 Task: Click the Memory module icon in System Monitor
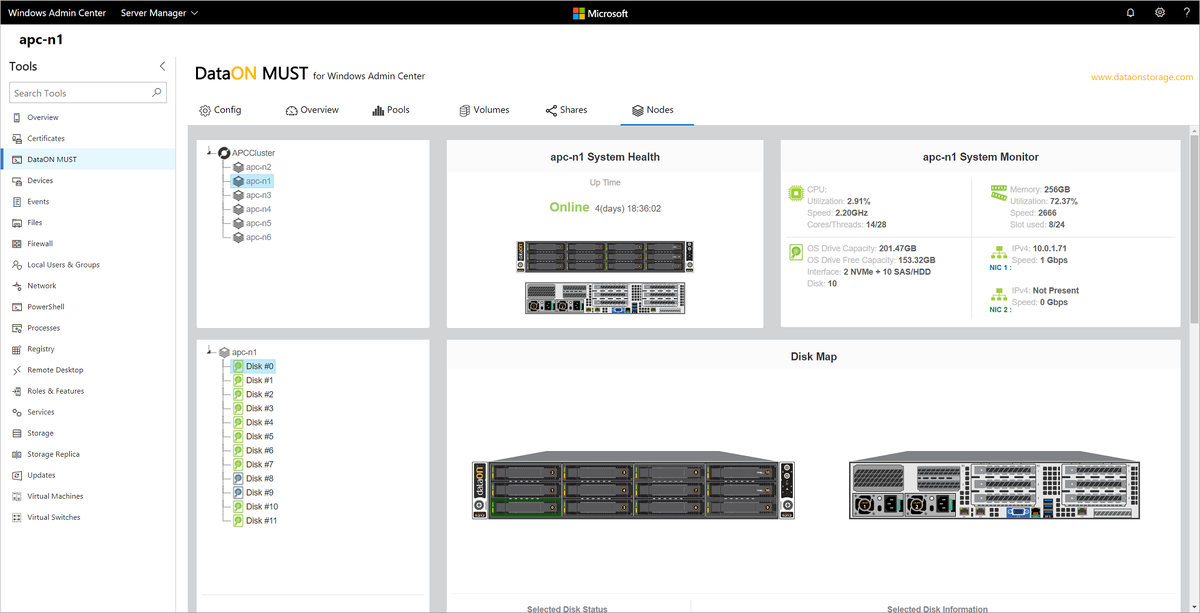pyautogui.click(x=998, y=192)
